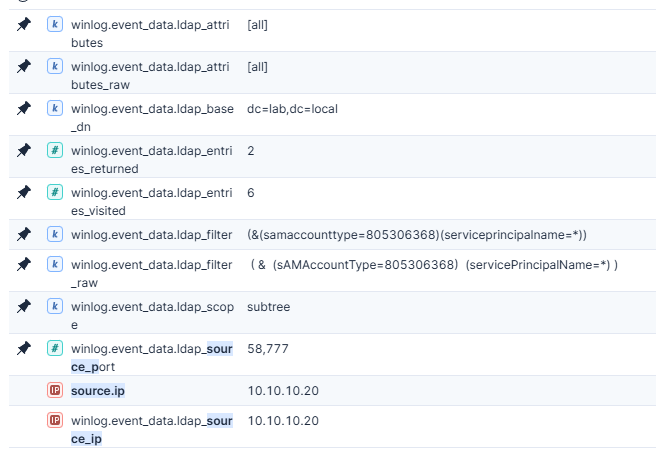Screen dimensions: 656x466
Task: Click the subtree scope value
Action: click(x=269, y=307)
